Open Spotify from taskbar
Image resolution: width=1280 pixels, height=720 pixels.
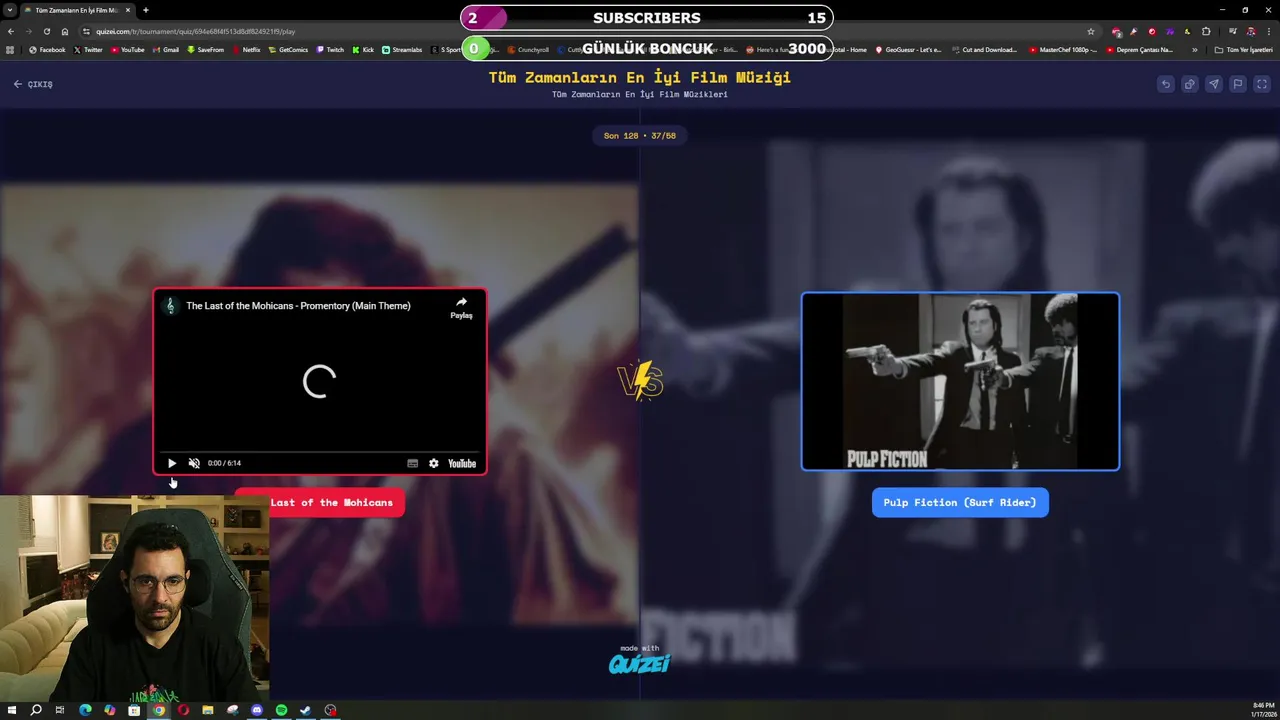tap(281, 710)
